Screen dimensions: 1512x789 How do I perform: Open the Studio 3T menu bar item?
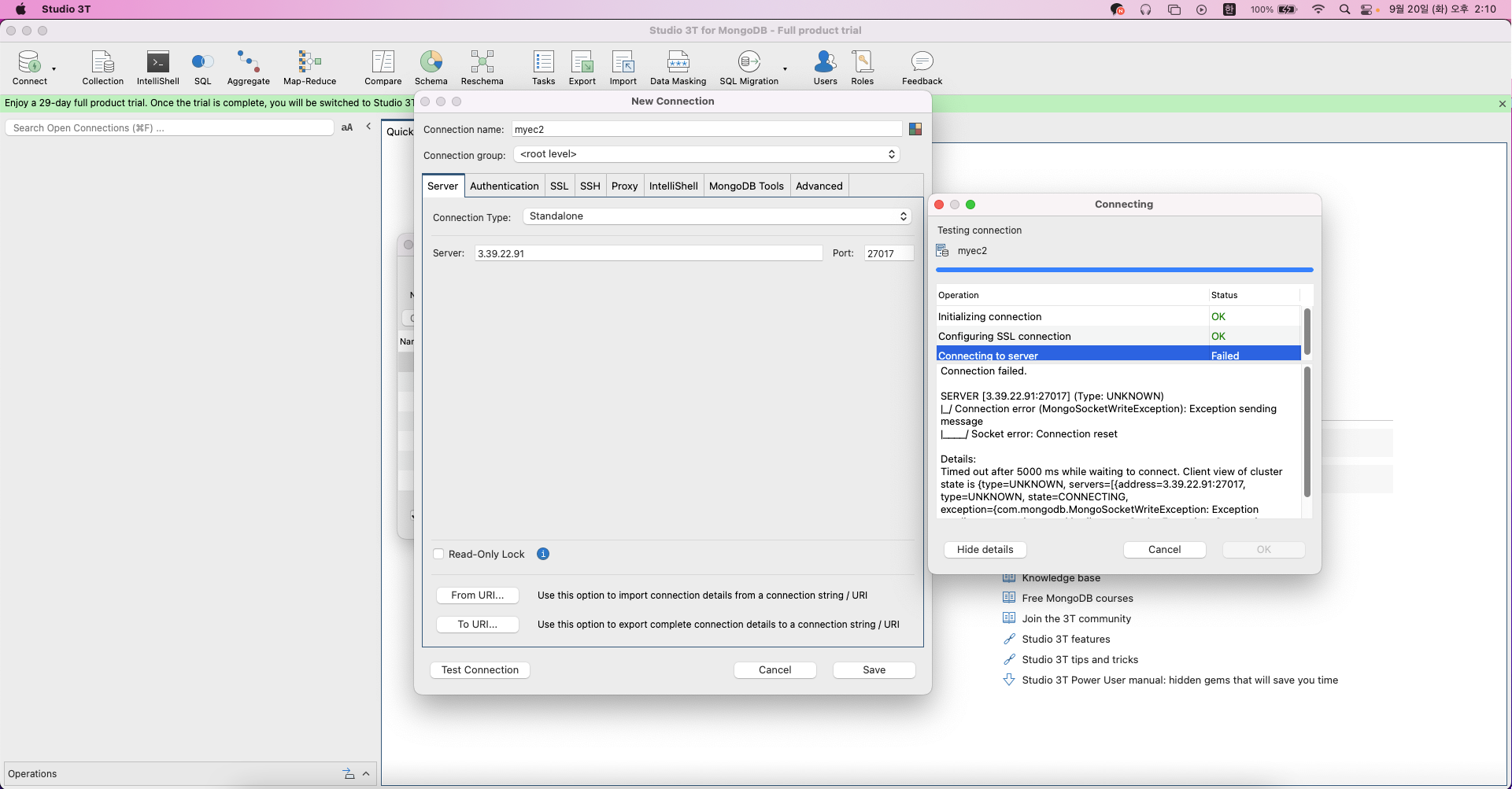coord(66,9)
